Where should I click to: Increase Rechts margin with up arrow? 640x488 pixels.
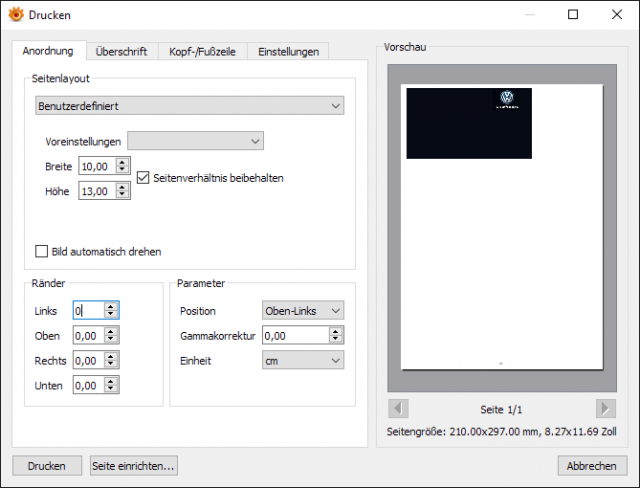(111, 356)
